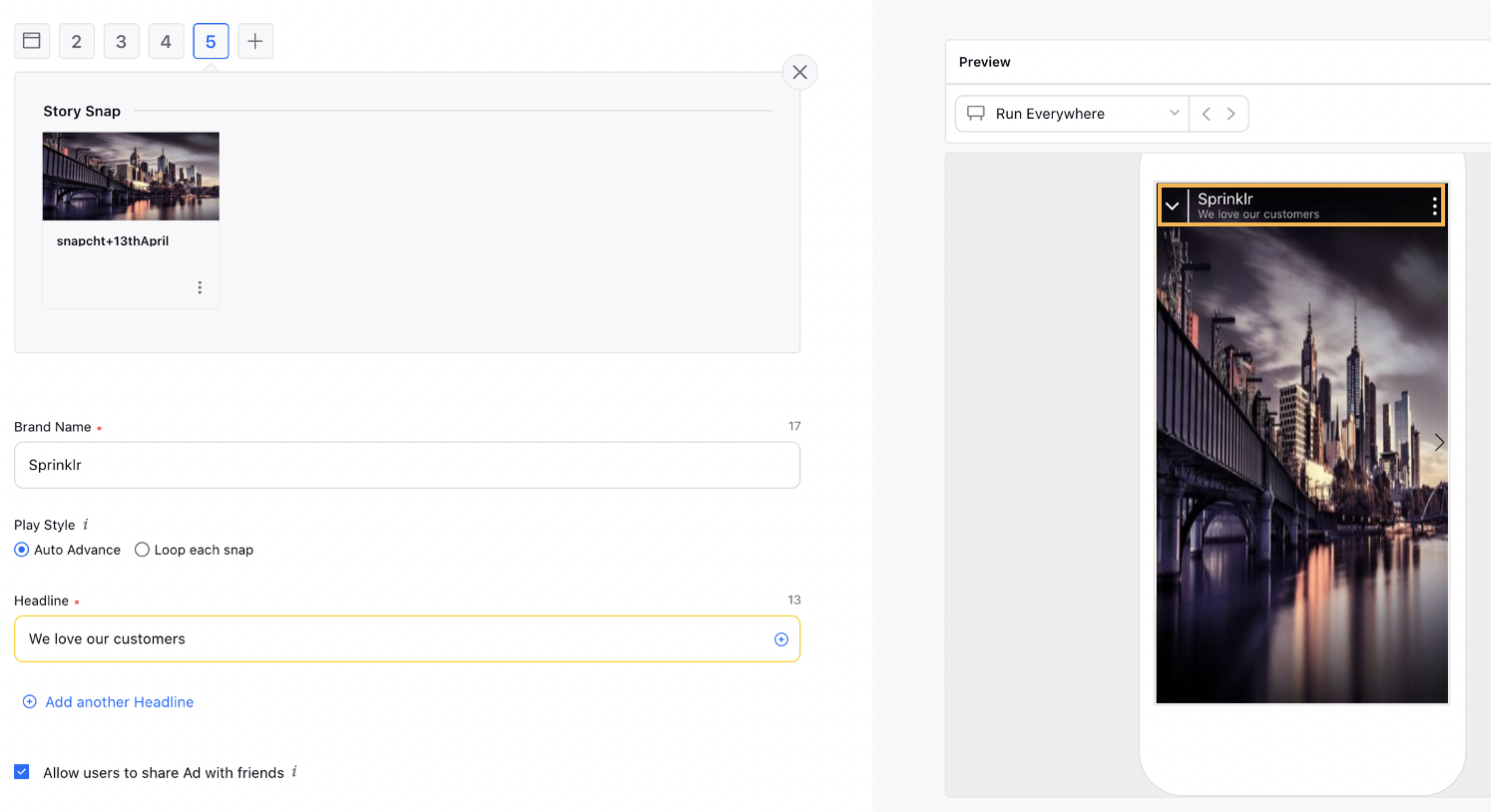This screenshot has height=812, width=1491.
Task: Switch to snap tab 4
Action: 166,41
